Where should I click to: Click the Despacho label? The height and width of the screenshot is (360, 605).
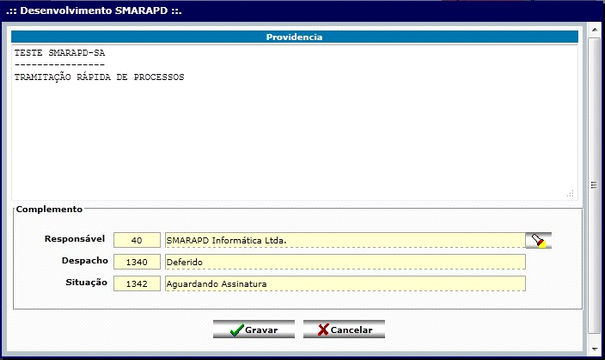pos(85,260)
